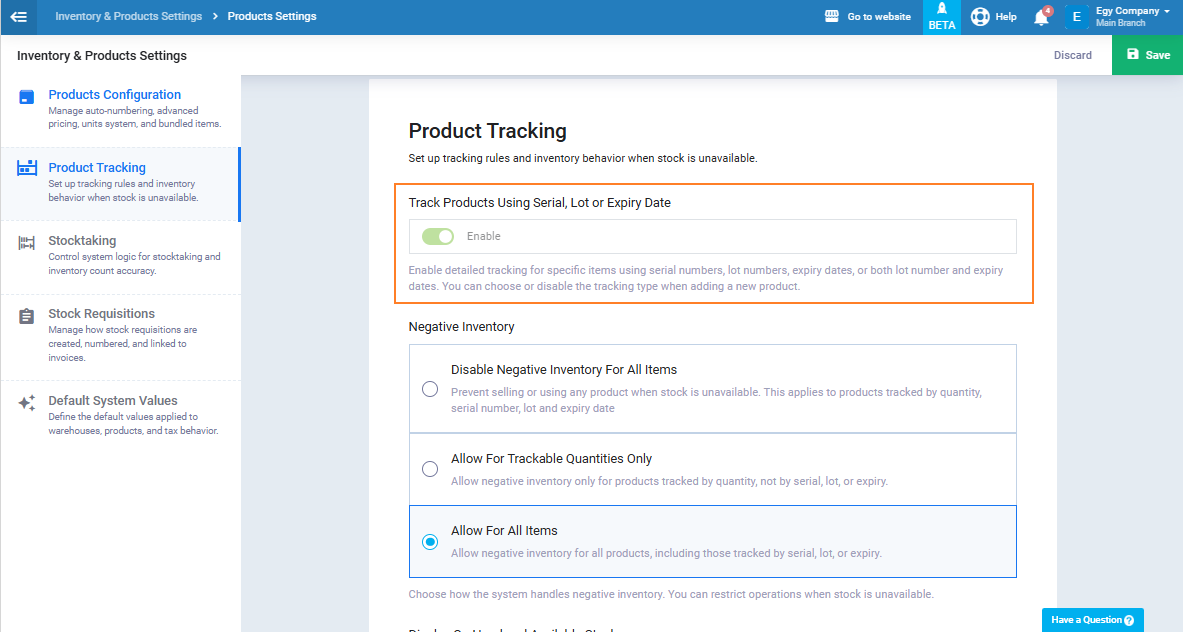1183x632 pixels.
Task: Click the Go to website store icon
Action: pos(831,17)
